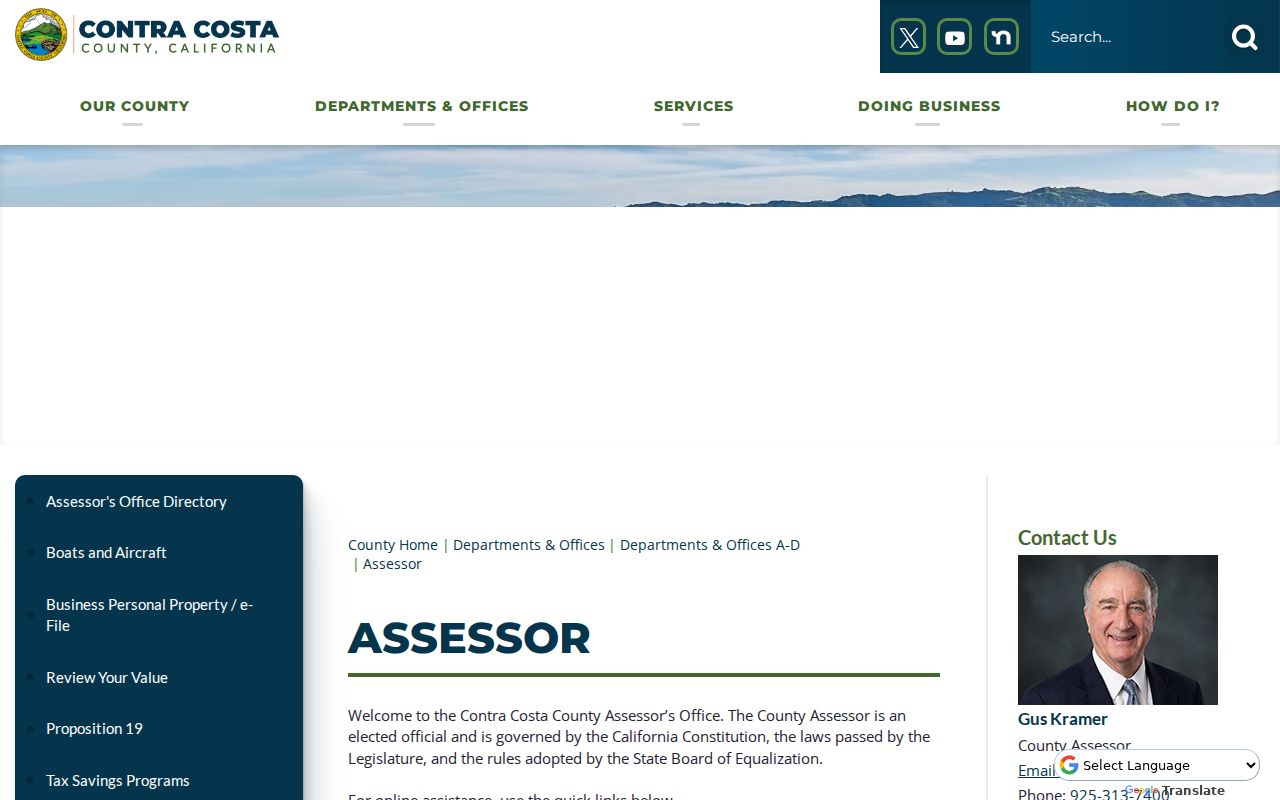Click Departments & Offices A-D breadcrumb

710,545
